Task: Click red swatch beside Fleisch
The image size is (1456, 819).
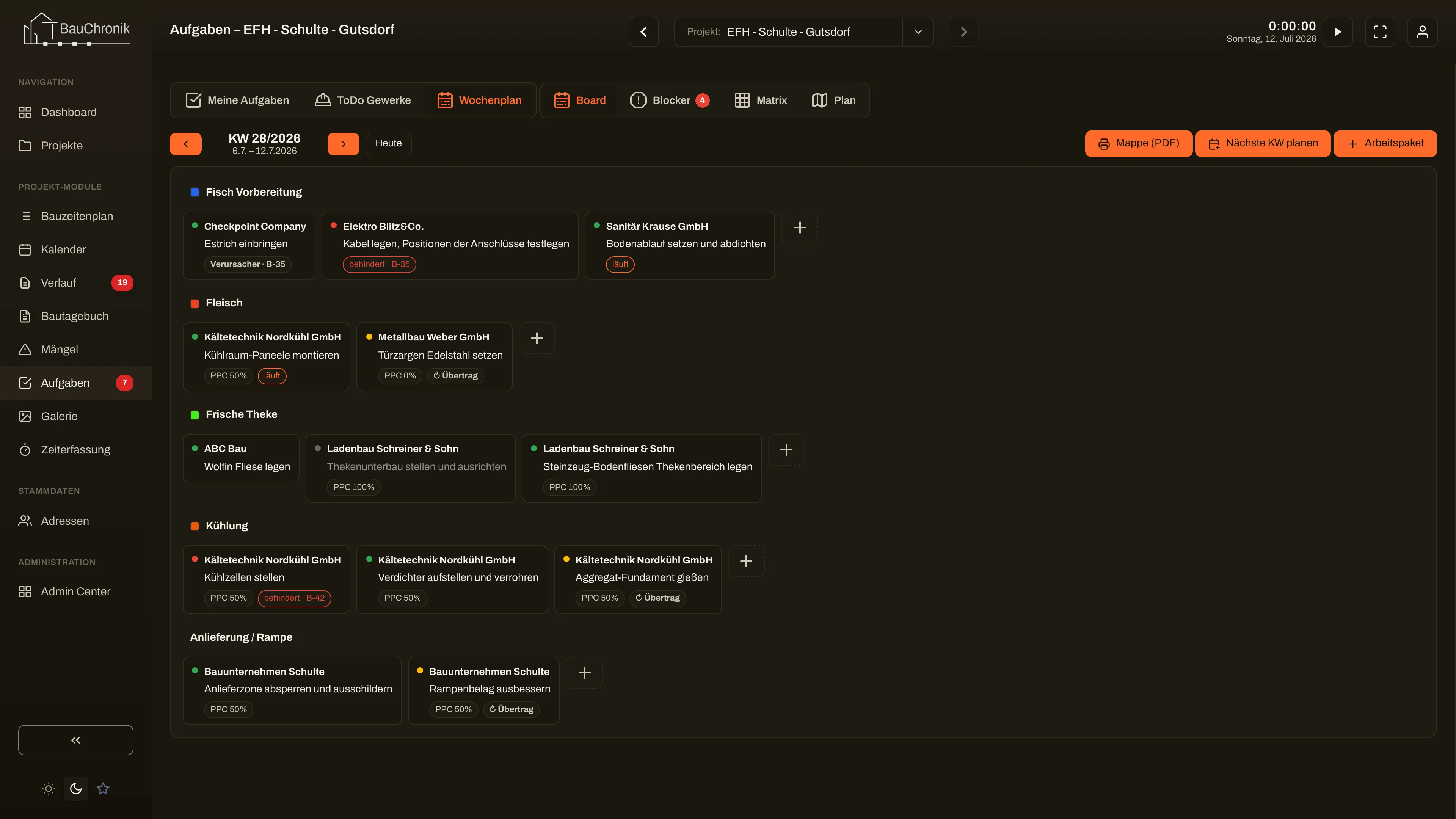Action: tap(195, 303)
